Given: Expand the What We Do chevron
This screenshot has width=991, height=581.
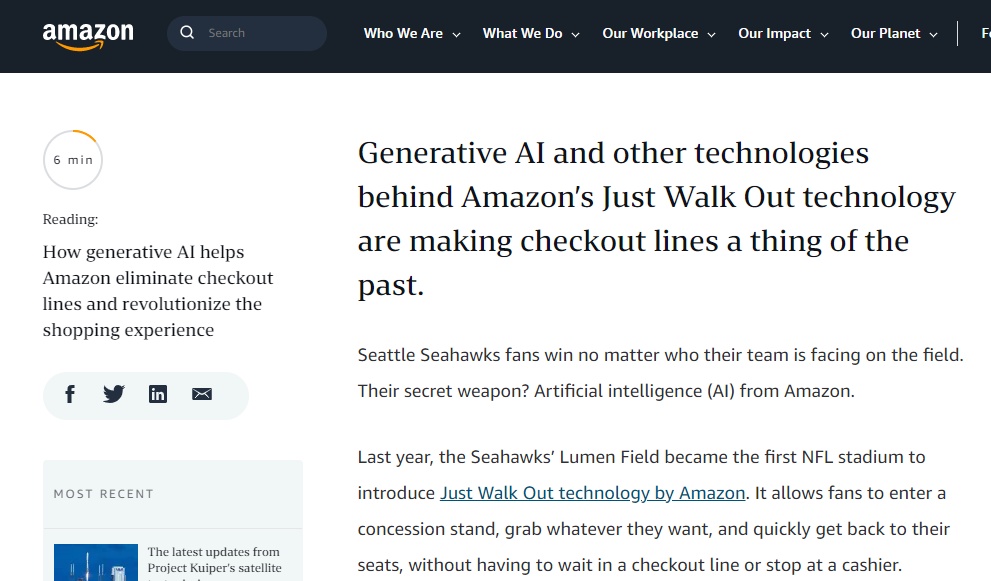Looking at the screenshot, I should (x=575, y=35).
